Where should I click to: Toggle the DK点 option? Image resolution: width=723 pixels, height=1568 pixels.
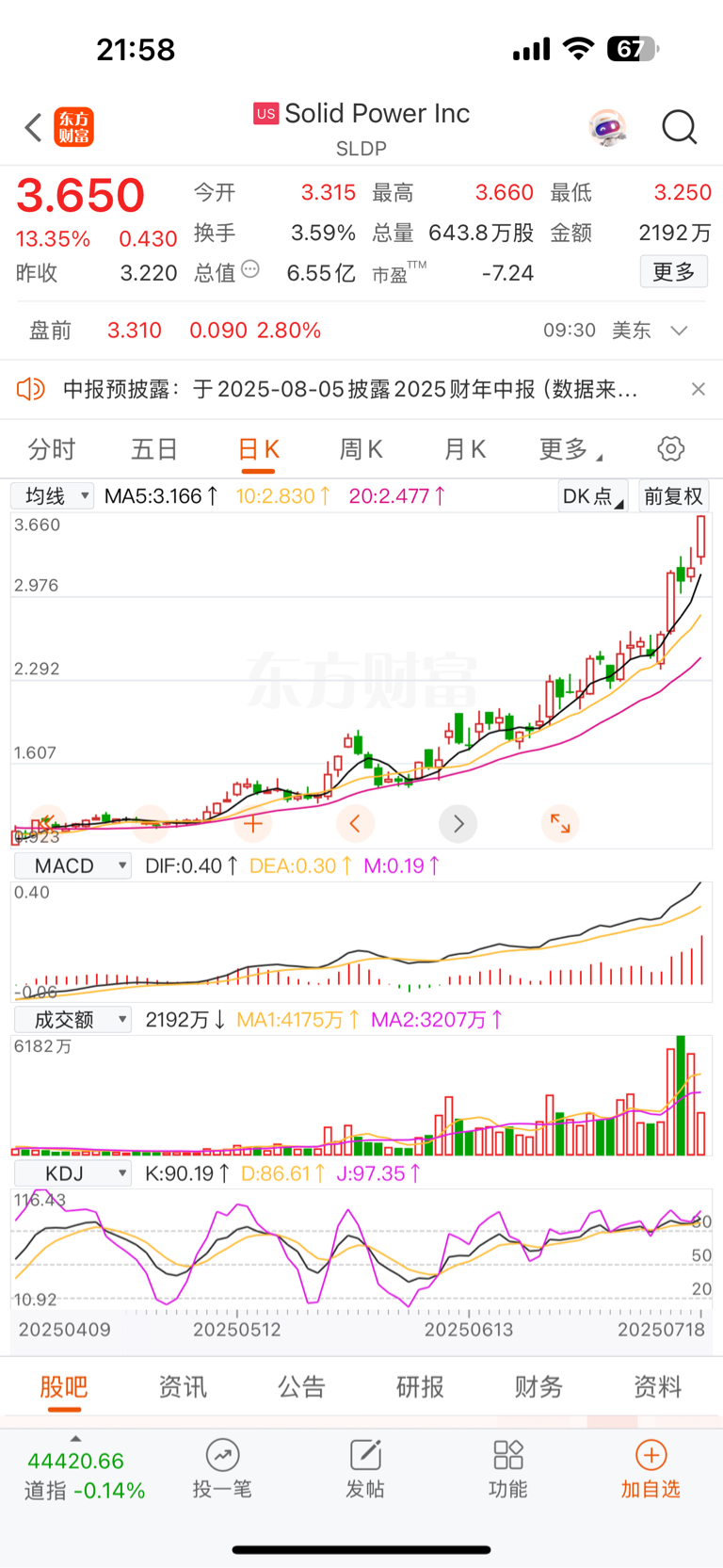point(592,496)
